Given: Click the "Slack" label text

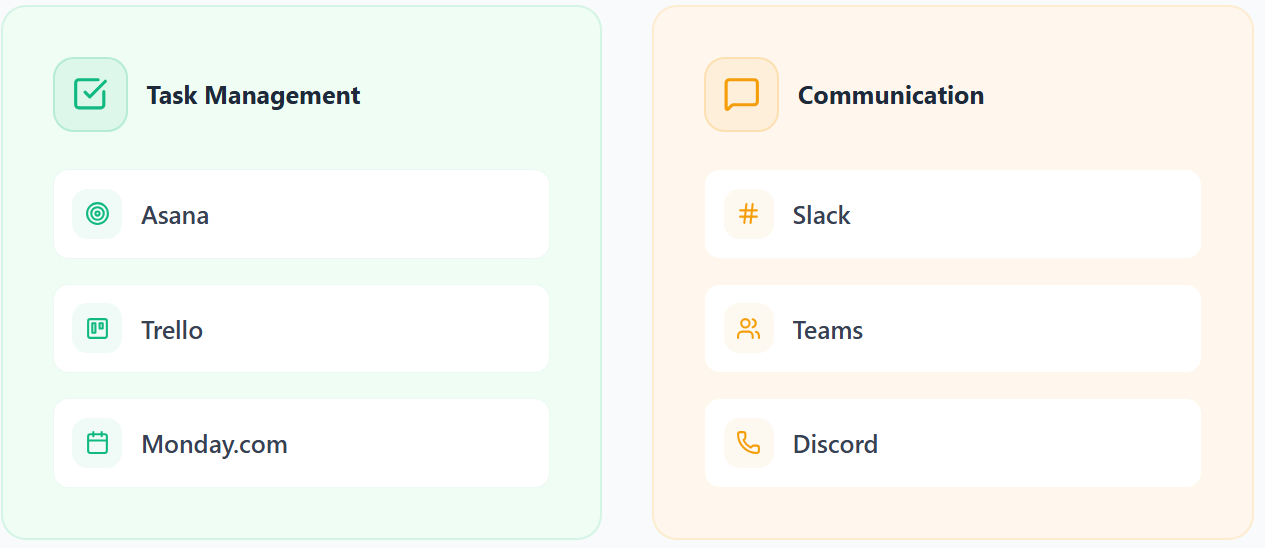Looking at the screenshot, I should pos(821,215).
